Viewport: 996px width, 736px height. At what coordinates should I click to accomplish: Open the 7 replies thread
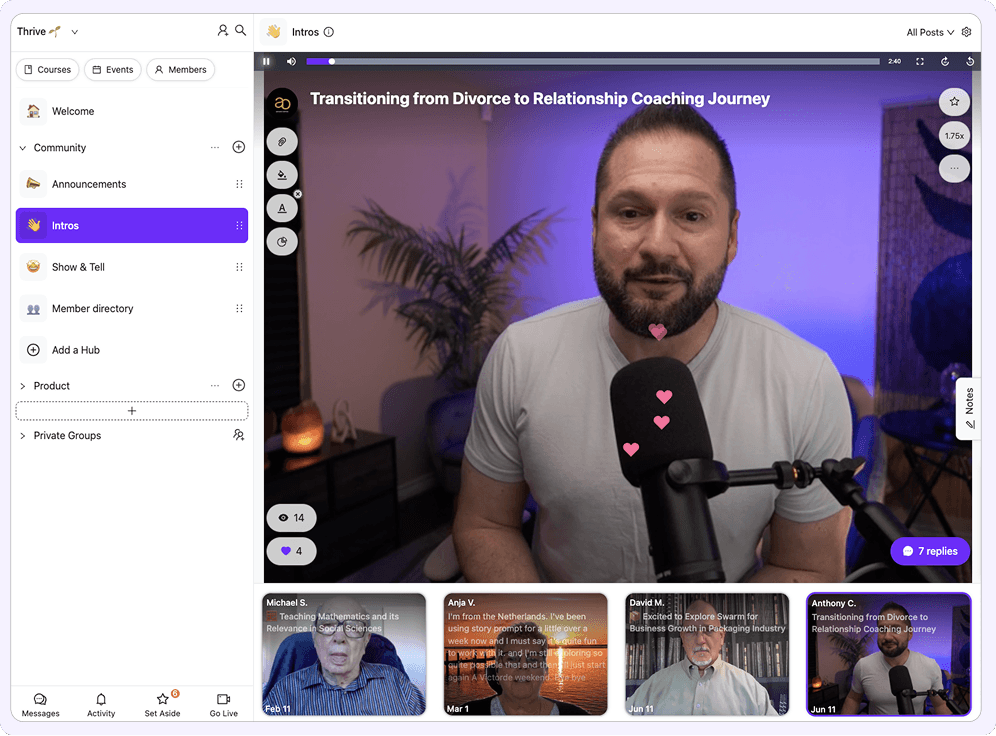(x=930, y=551)
